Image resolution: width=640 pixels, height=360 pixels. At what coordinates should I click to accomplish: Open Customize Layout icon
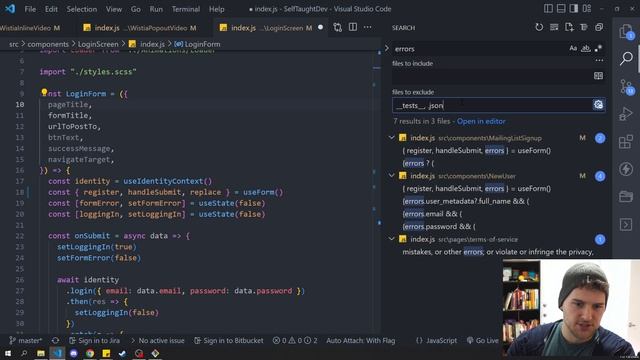(587, 9)
